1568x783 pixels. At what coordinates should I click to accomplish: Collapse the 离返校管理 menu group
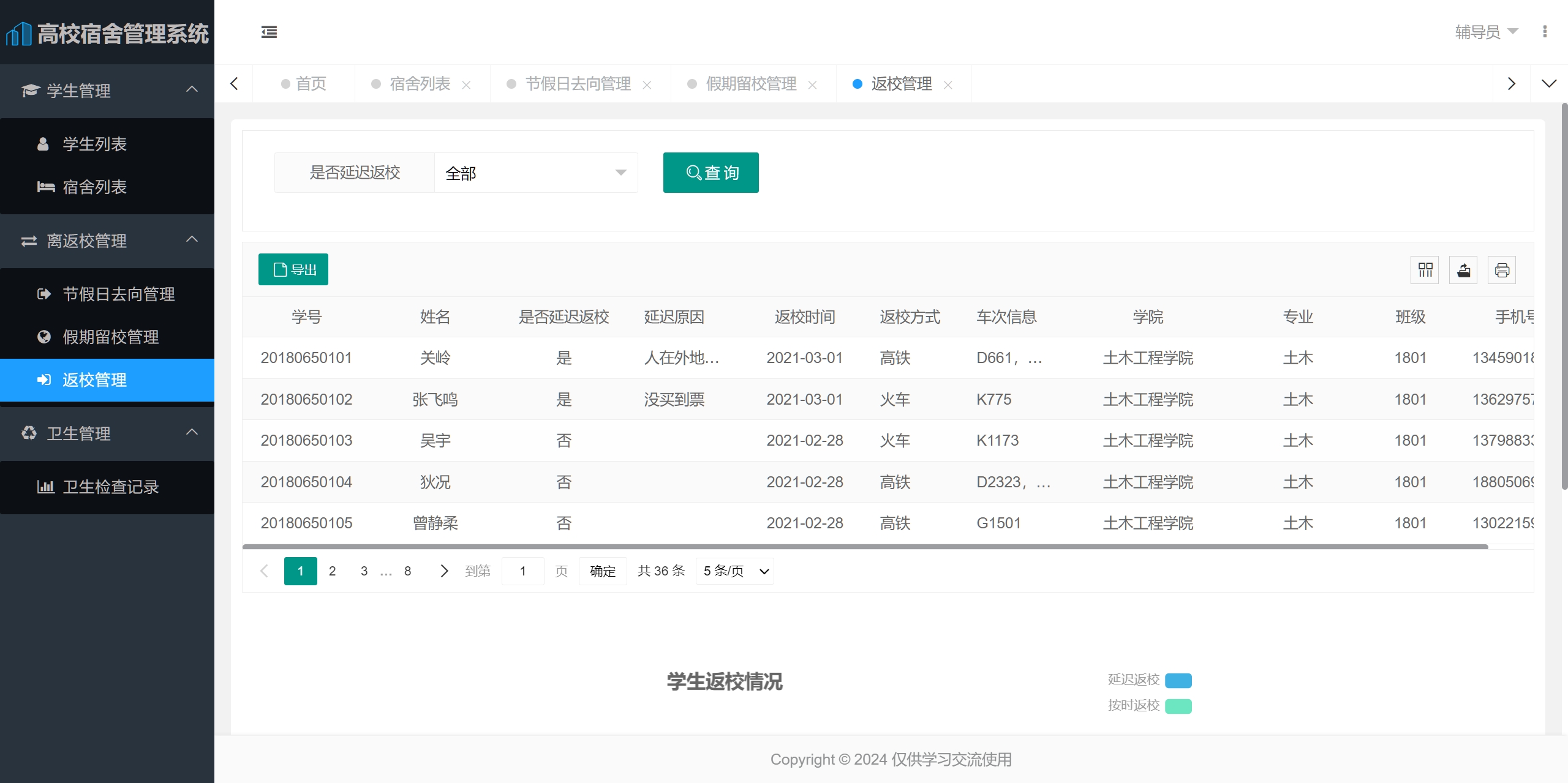click(107, 241)
